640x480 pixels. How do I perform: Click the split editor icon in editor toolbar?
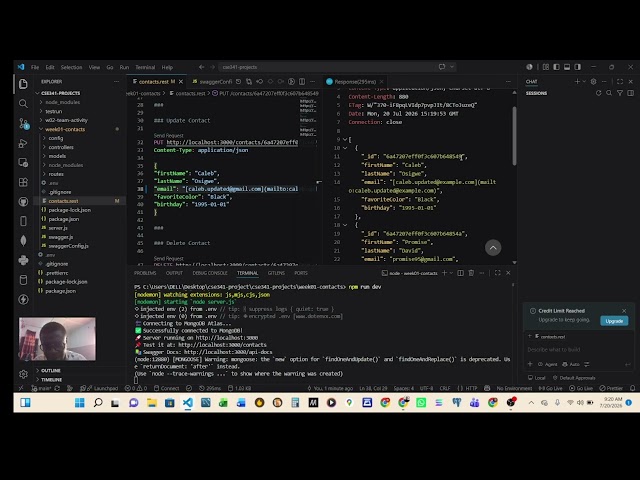(302, 82)
